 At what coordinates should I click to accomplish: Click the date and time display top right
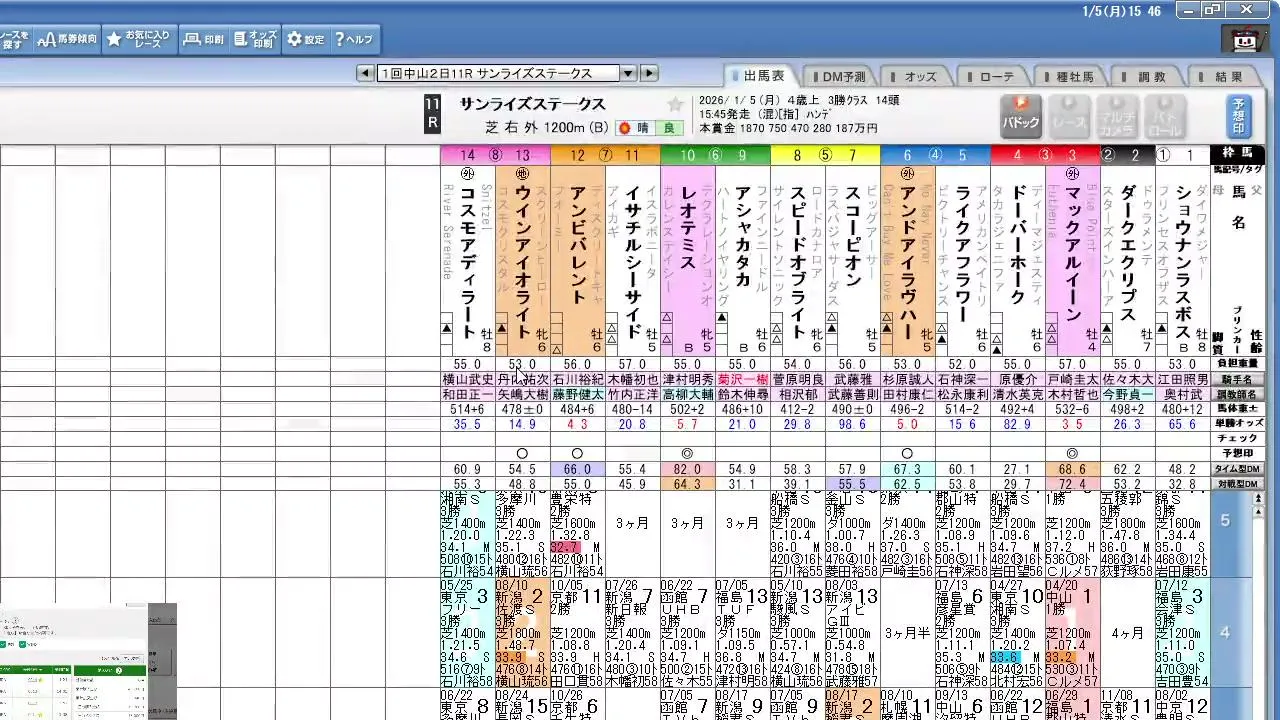click(x=1122, y=11)
